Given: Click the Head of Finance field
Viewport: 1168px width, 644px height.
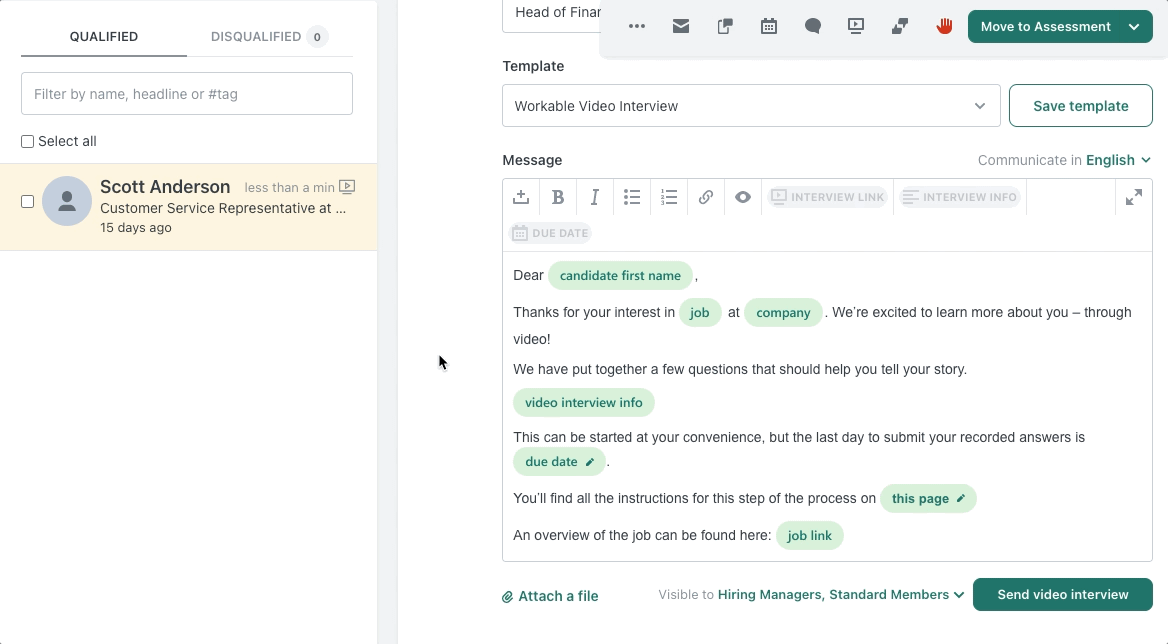Looking at the screenshot, I should point(551,15).
